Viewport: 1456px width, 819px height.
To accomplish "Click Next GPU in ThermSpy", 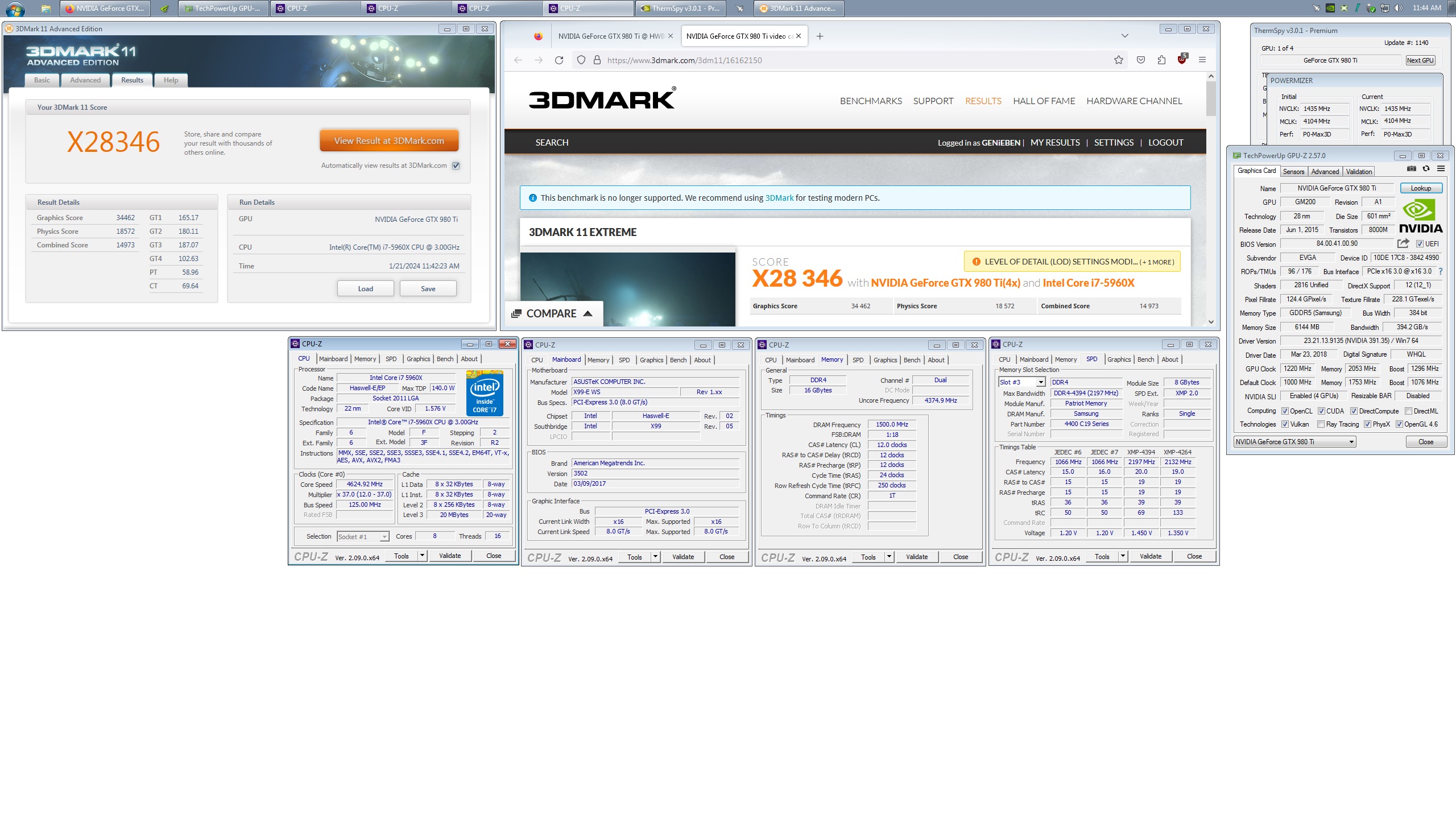I will click(1420, 60).
